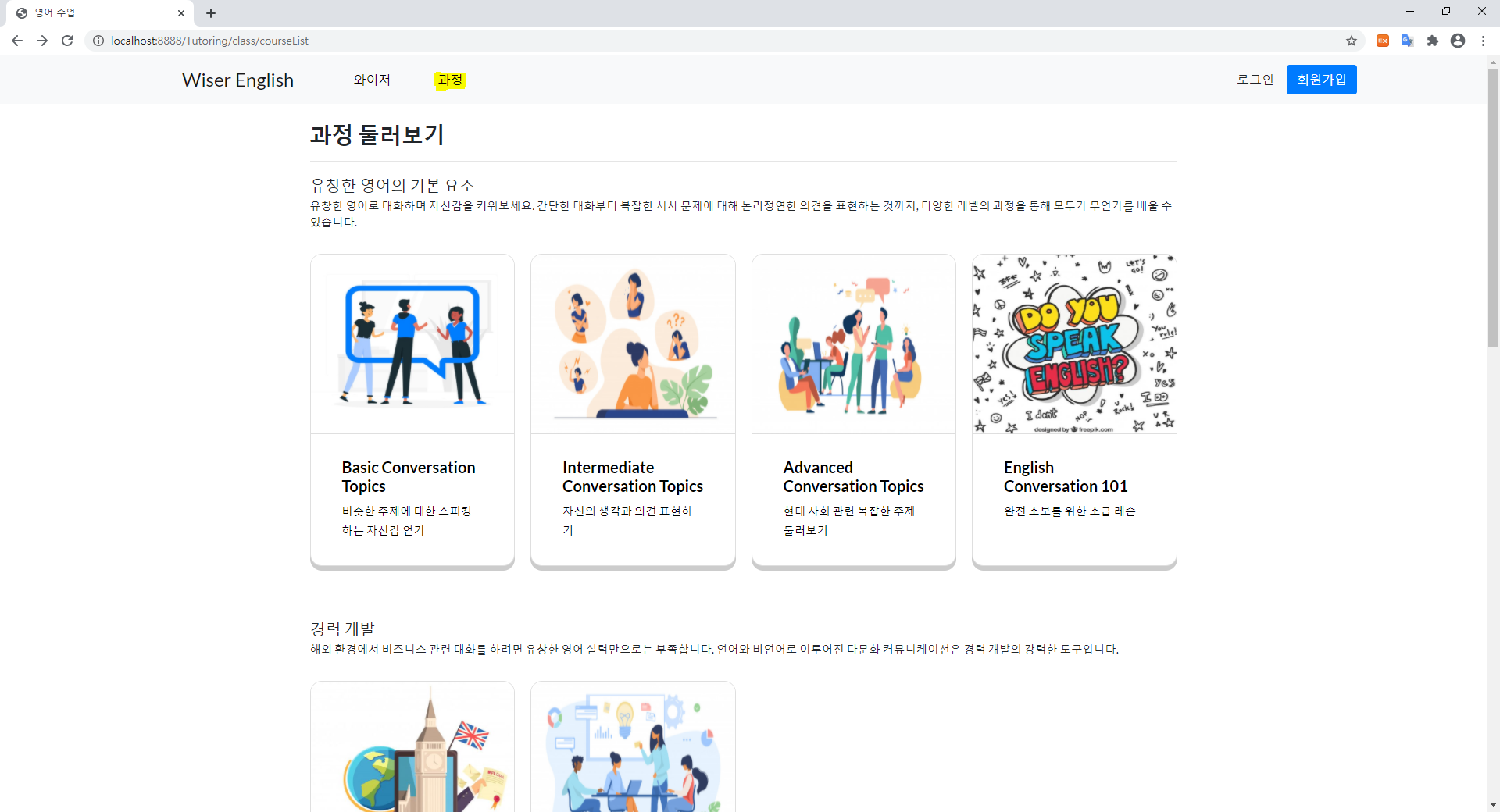Go to Wiser English home logo
This screenshot has width=1500, height=812.
click(x=237, y=80)
